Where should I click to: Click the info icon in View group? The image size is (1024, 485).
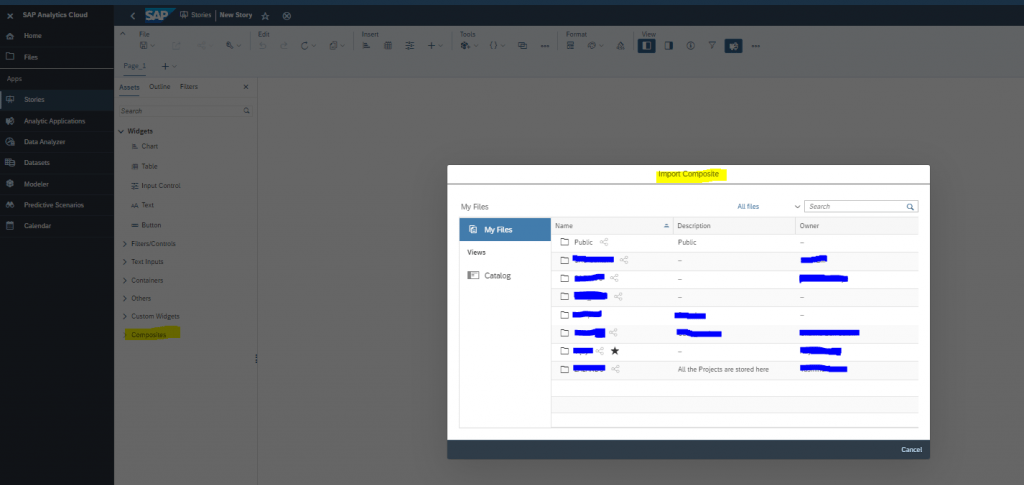click(690, 46)
